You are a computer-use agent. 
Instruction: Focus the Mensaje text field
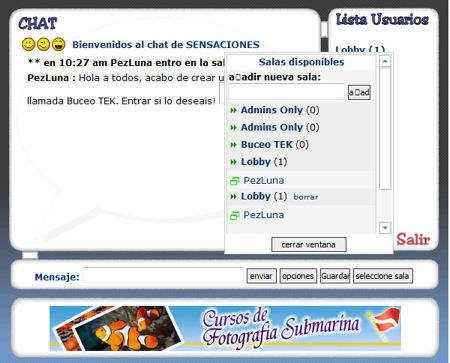click(x=163, y=276)
